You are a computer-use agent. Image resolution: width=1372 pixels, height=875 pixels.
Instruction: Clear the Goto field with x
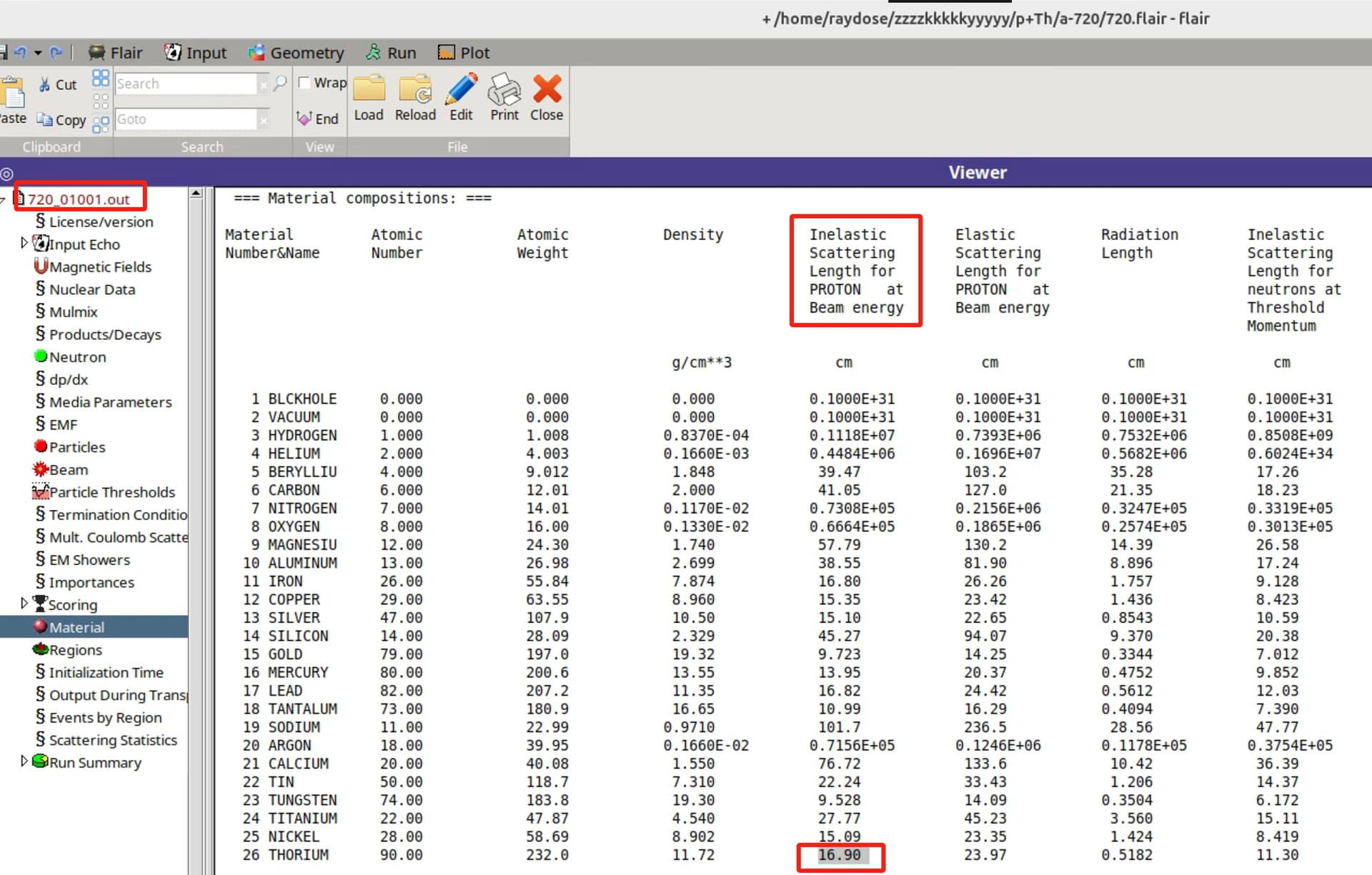coord(264,121)
